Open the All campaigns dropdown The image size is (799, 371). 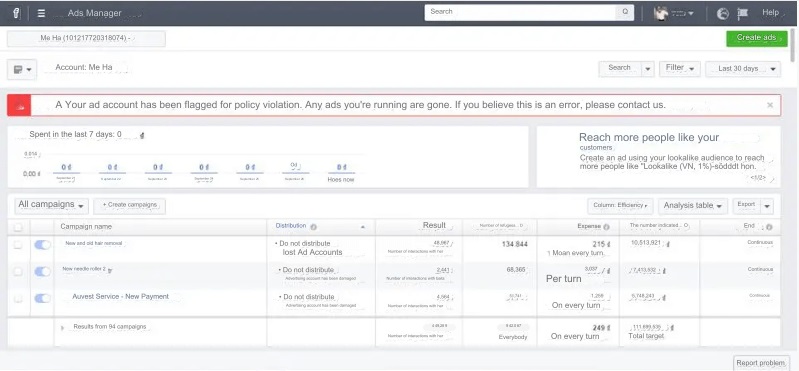click(x=51, y=205)
